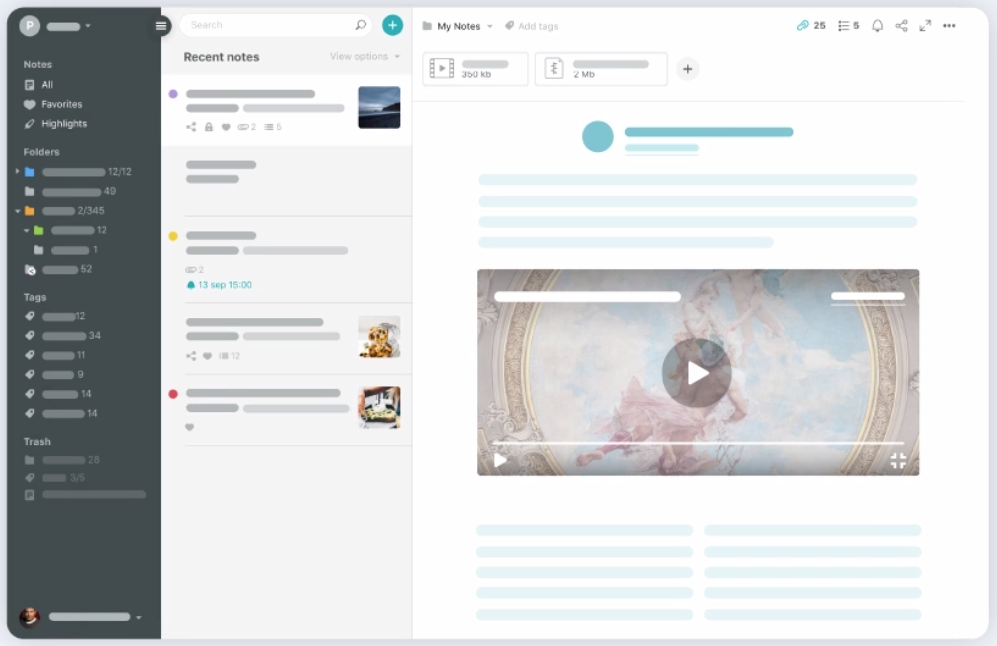
Task: Click the note author teal avatar circle
Action: pos(598,137)
